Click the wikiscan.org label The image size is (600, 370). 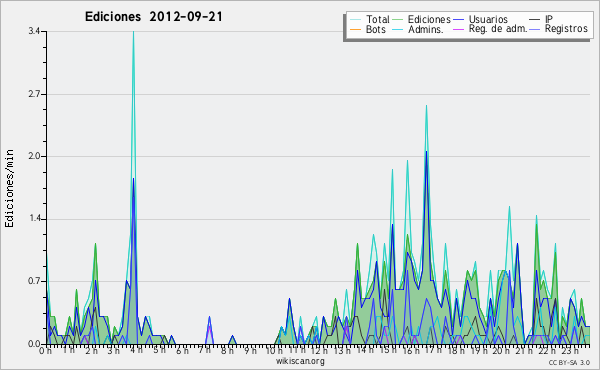pos(300,361)
